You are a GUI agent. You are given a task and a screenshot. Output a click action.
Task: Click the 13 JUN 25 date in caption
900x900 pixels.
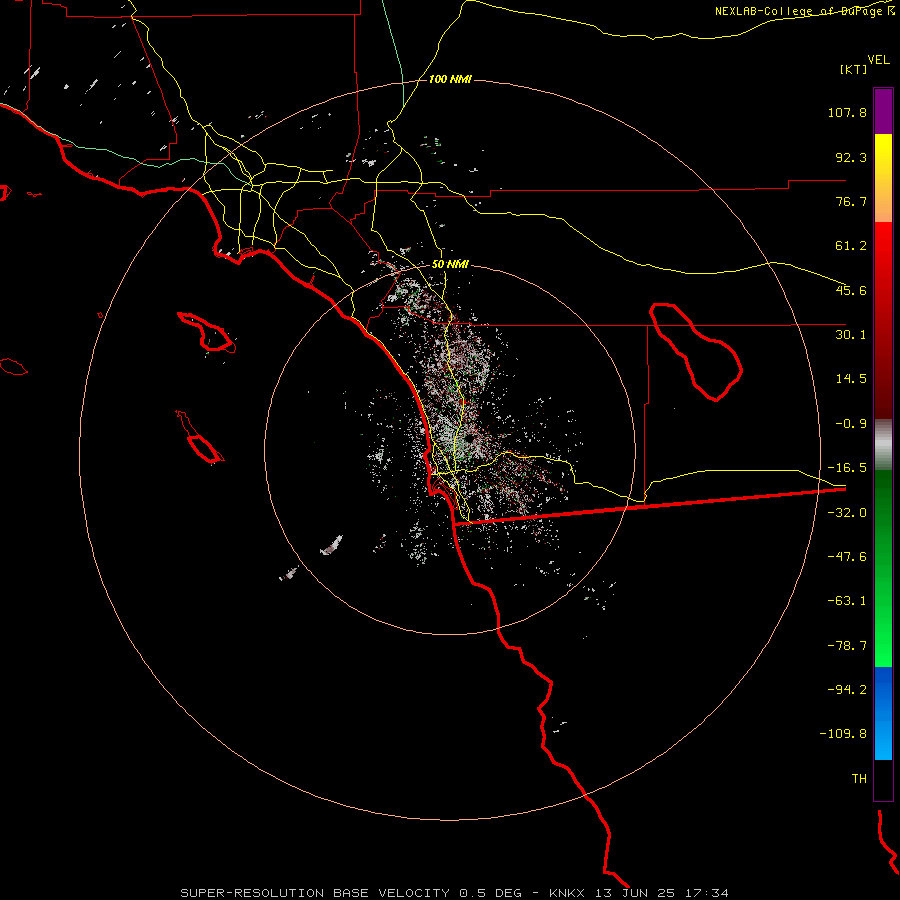637,893
